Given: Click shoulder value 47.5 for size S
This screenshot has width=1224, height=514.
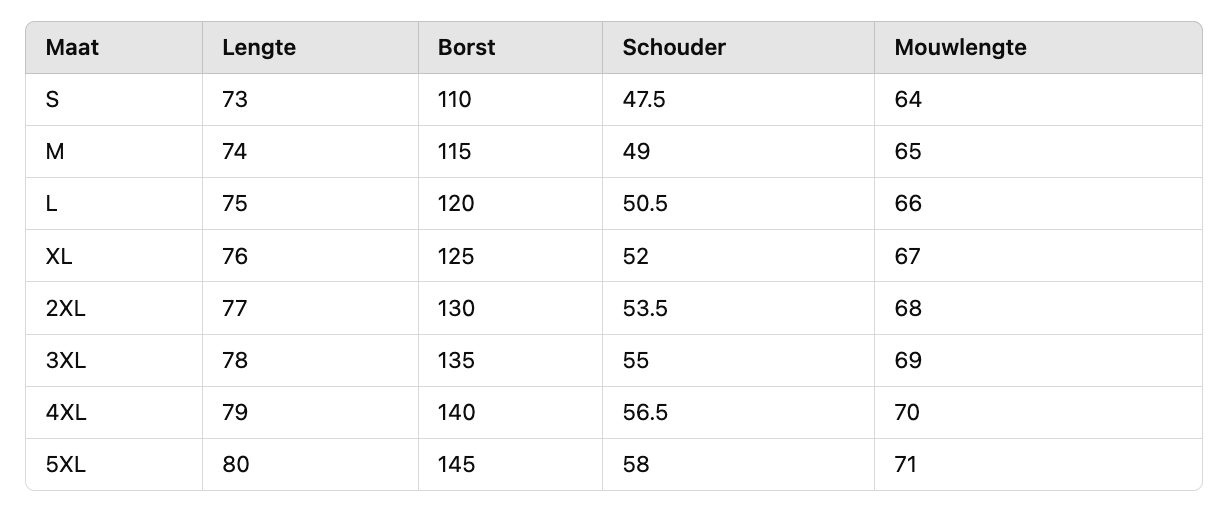Looking at the screenshot, I should point(644,100).
